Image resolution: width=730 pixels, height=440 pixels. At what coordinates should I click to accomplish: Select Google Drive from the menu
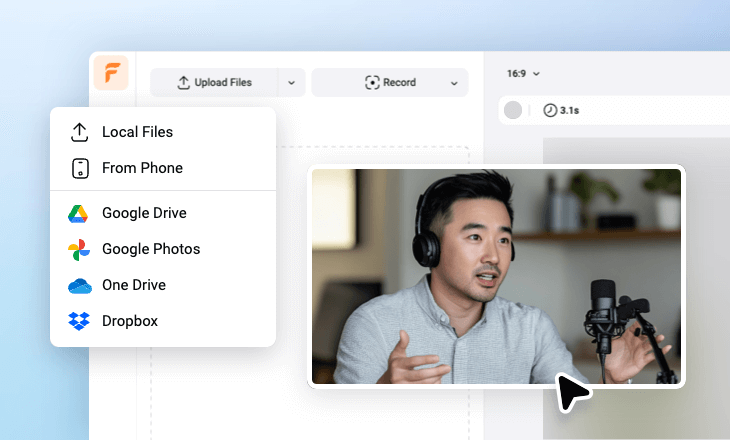point(163,213)
